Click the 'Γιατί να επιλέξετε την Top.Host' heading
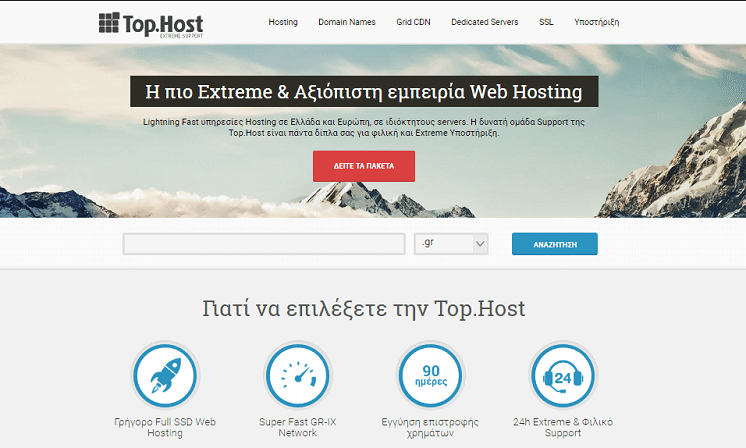The height and width of the screenshot is (448, 746). click(364, 308)
